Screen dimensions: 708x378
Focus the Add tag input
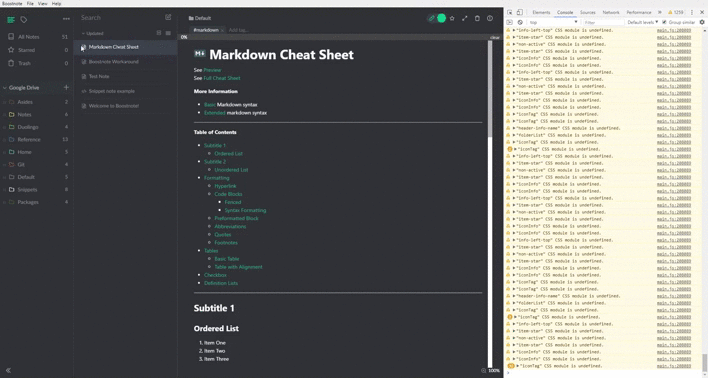[238, 30]
